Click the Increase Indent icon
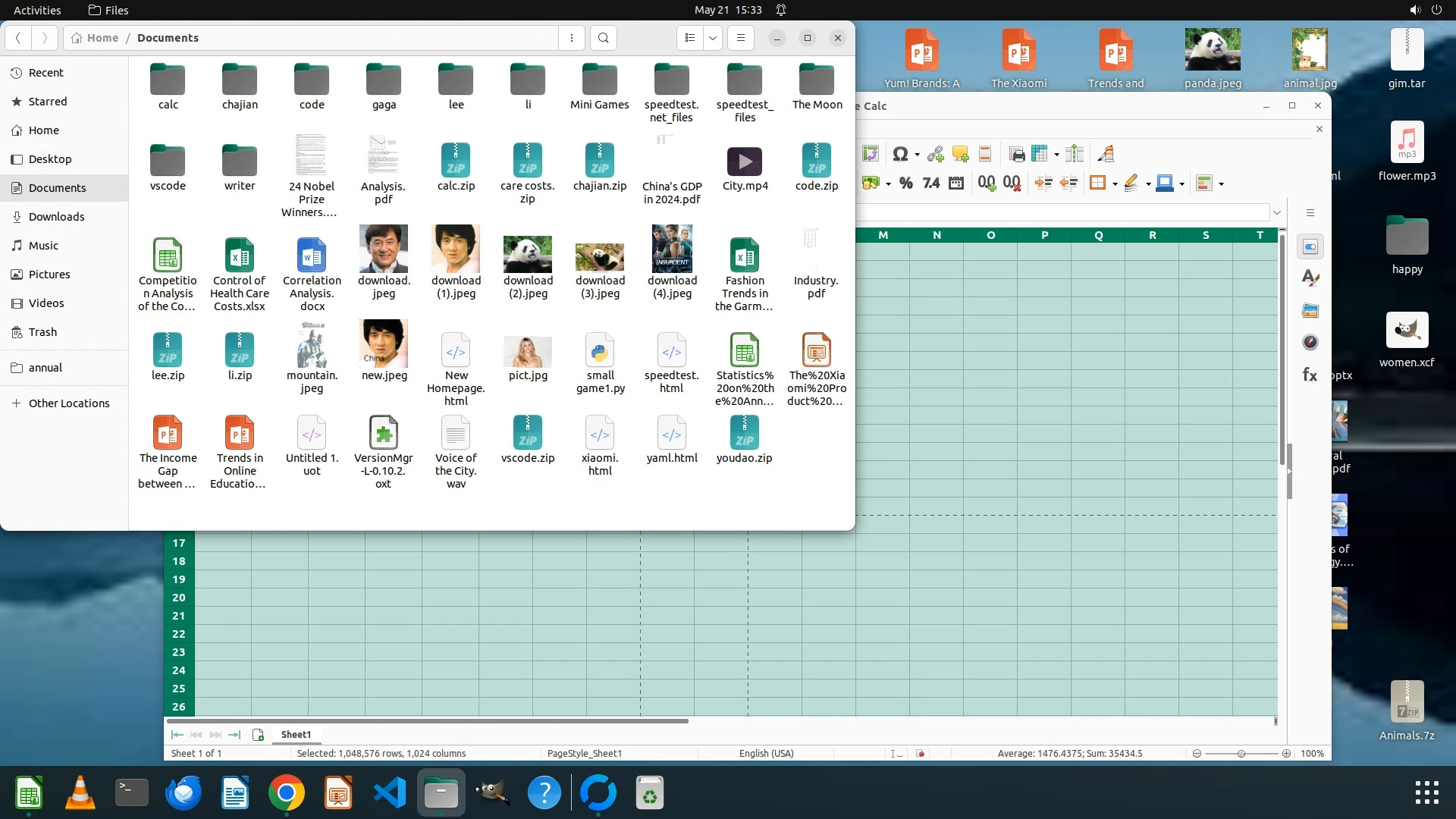 tap(1043, 183)
